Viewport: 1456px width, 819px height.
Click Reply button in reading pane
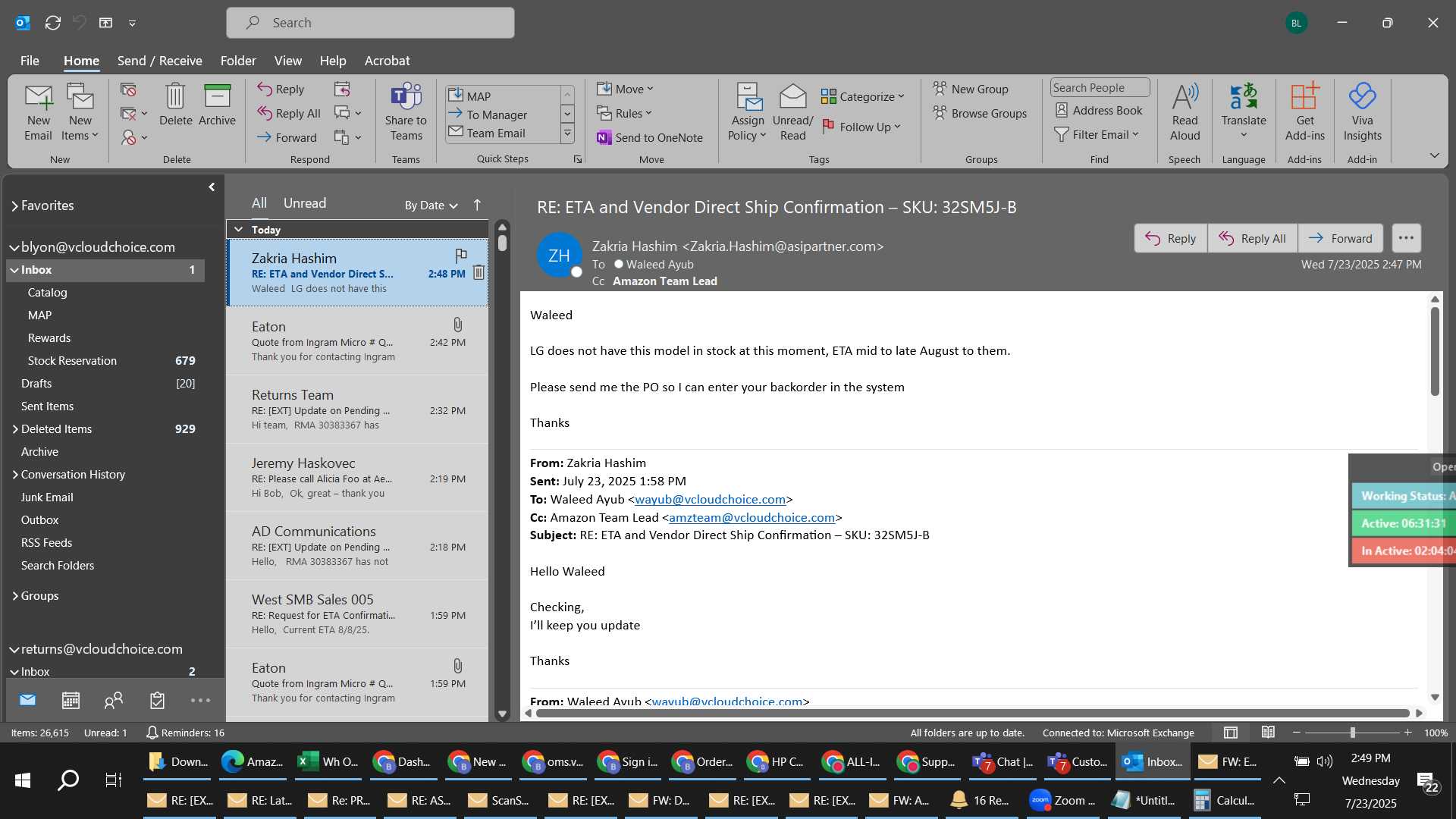[x=1170, y=238]
